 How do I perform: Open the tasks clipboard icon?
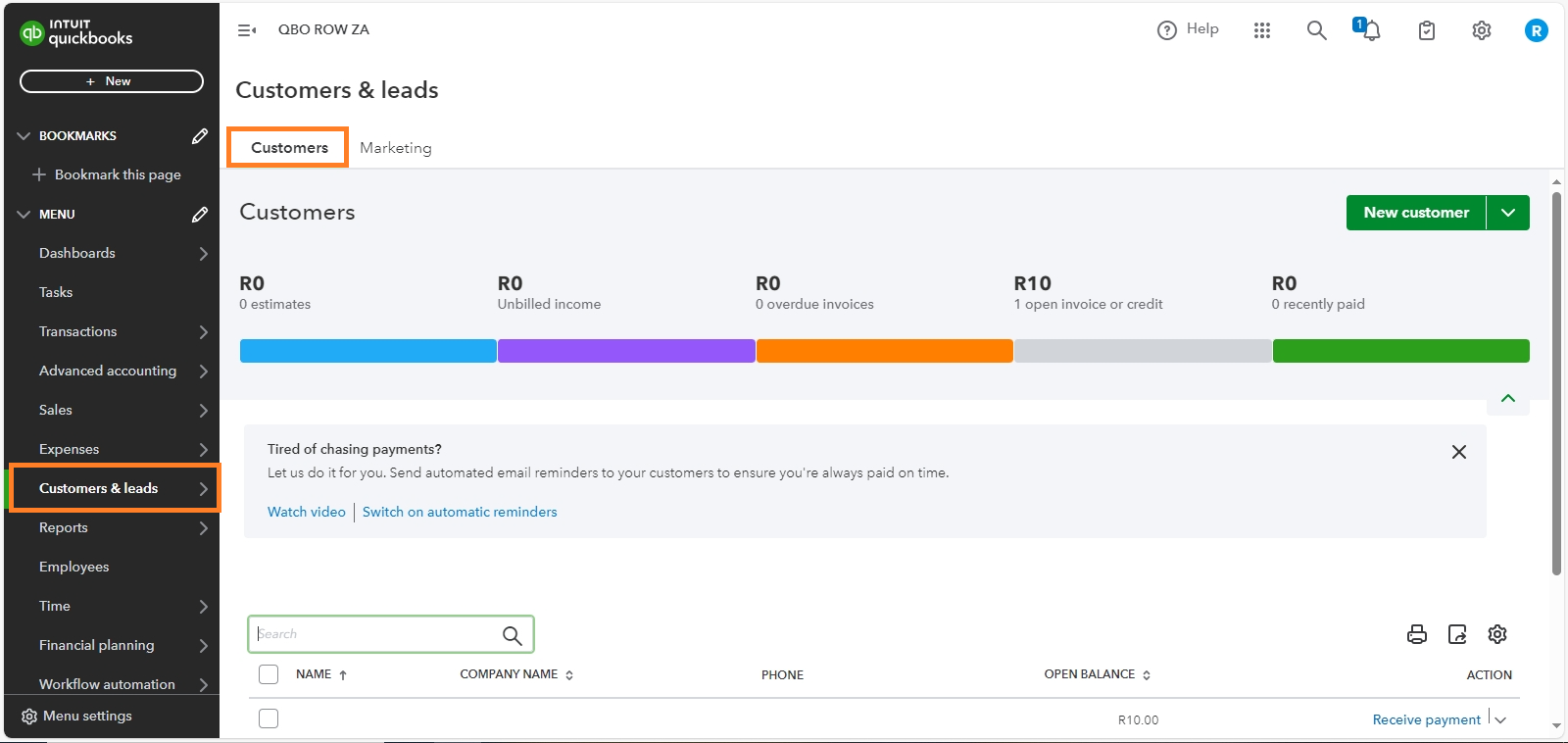pos(1427,30)
